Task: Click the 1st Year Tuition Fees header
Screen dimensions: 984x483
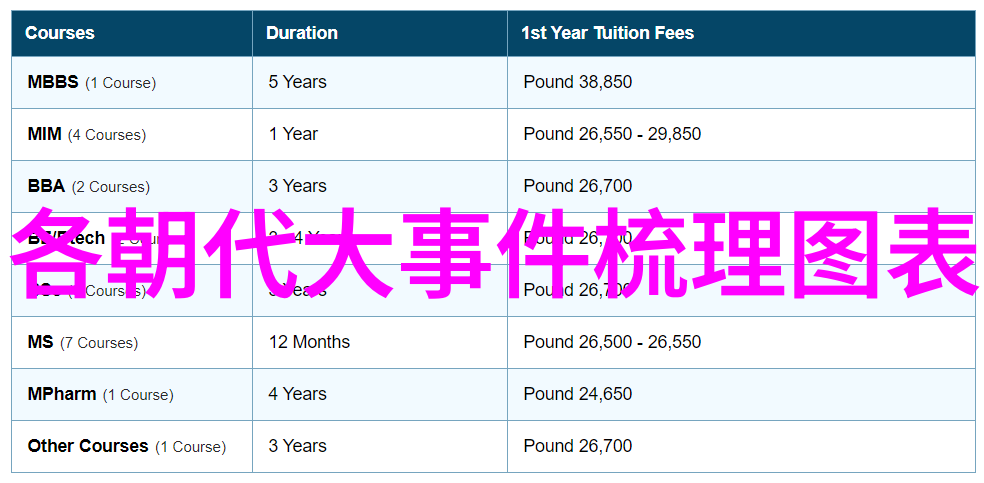Action: coord(607,33)
